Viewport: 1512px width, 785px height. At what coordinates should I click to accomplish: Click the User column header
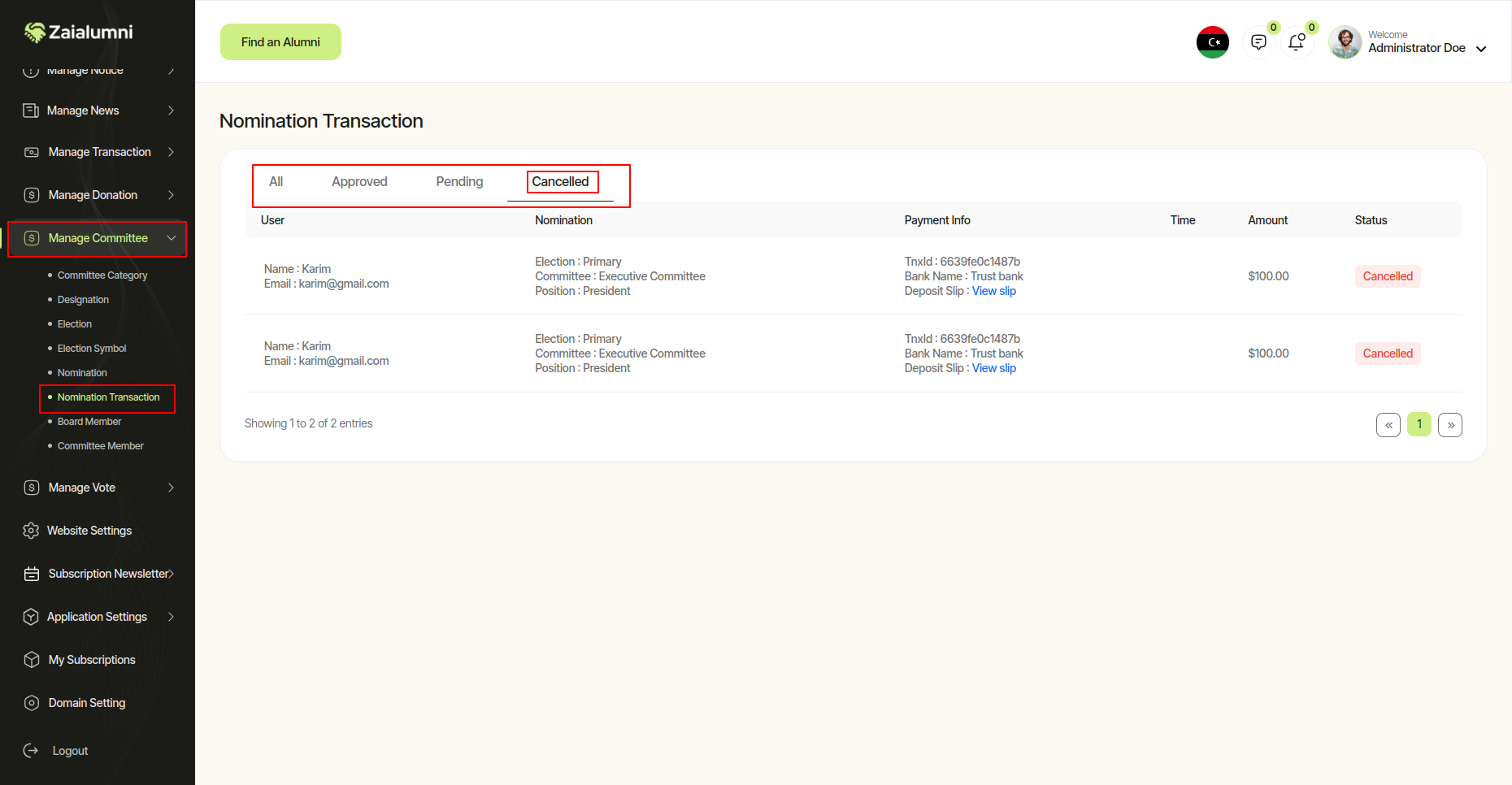click(272, 220)
